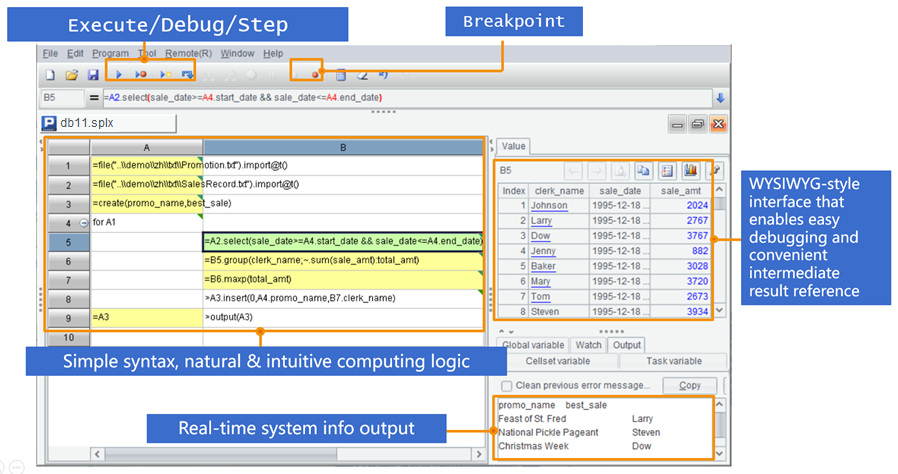Click the Johnson clerk name link

coord(548,206)
